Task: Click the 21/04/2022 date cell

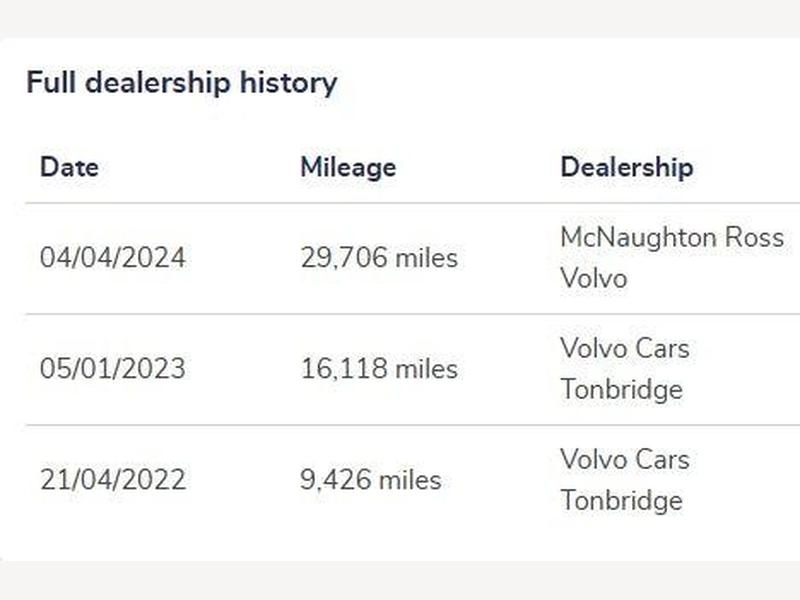Action: [113, 480]
